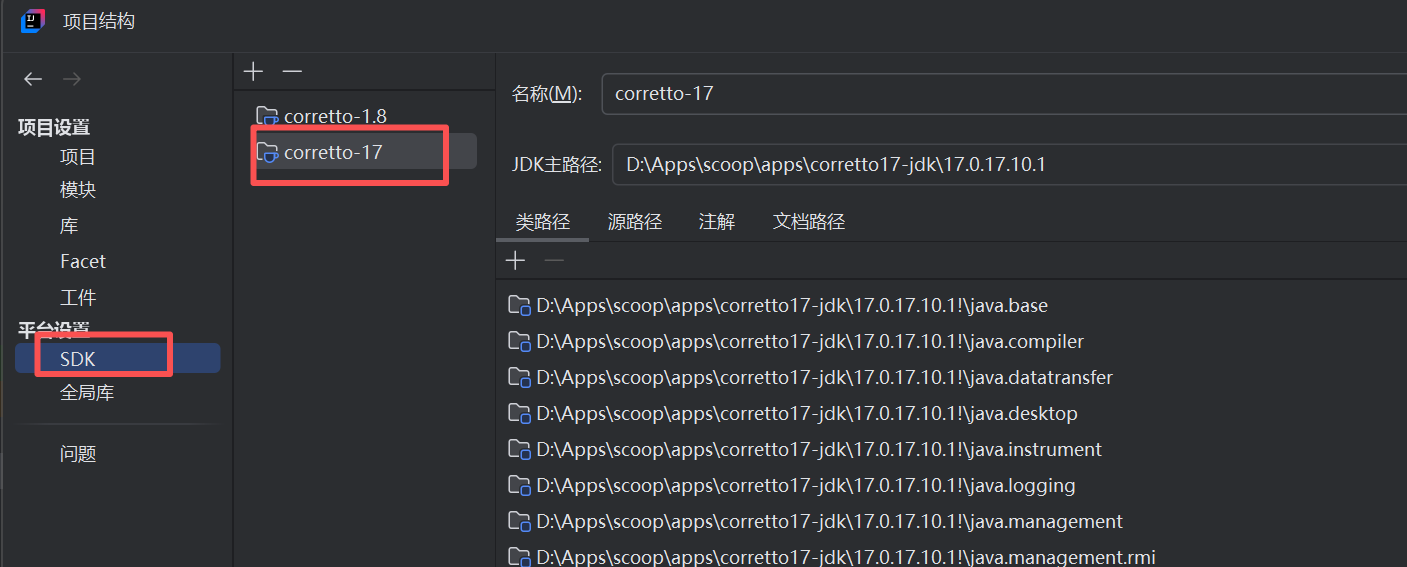Click the 名称(M) label
This screenshot has width=1407, height=567.
tap(547, 94)
